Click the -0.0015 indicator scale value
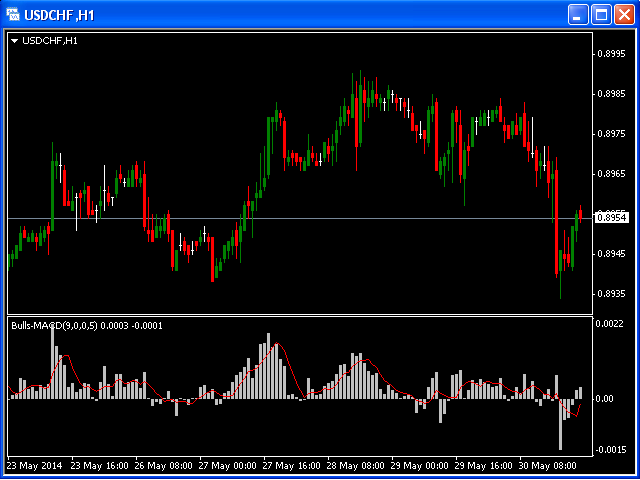Screen dimensions: 640x480 coord(609,450)
